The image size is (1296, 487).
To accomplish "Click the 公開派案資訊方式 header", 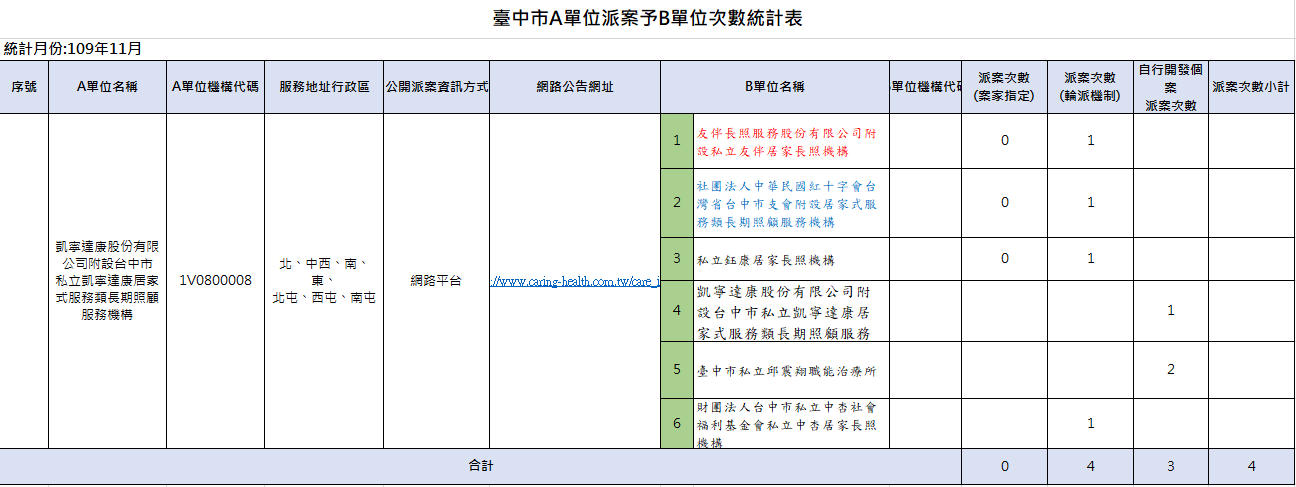I will tap(437, 87).
